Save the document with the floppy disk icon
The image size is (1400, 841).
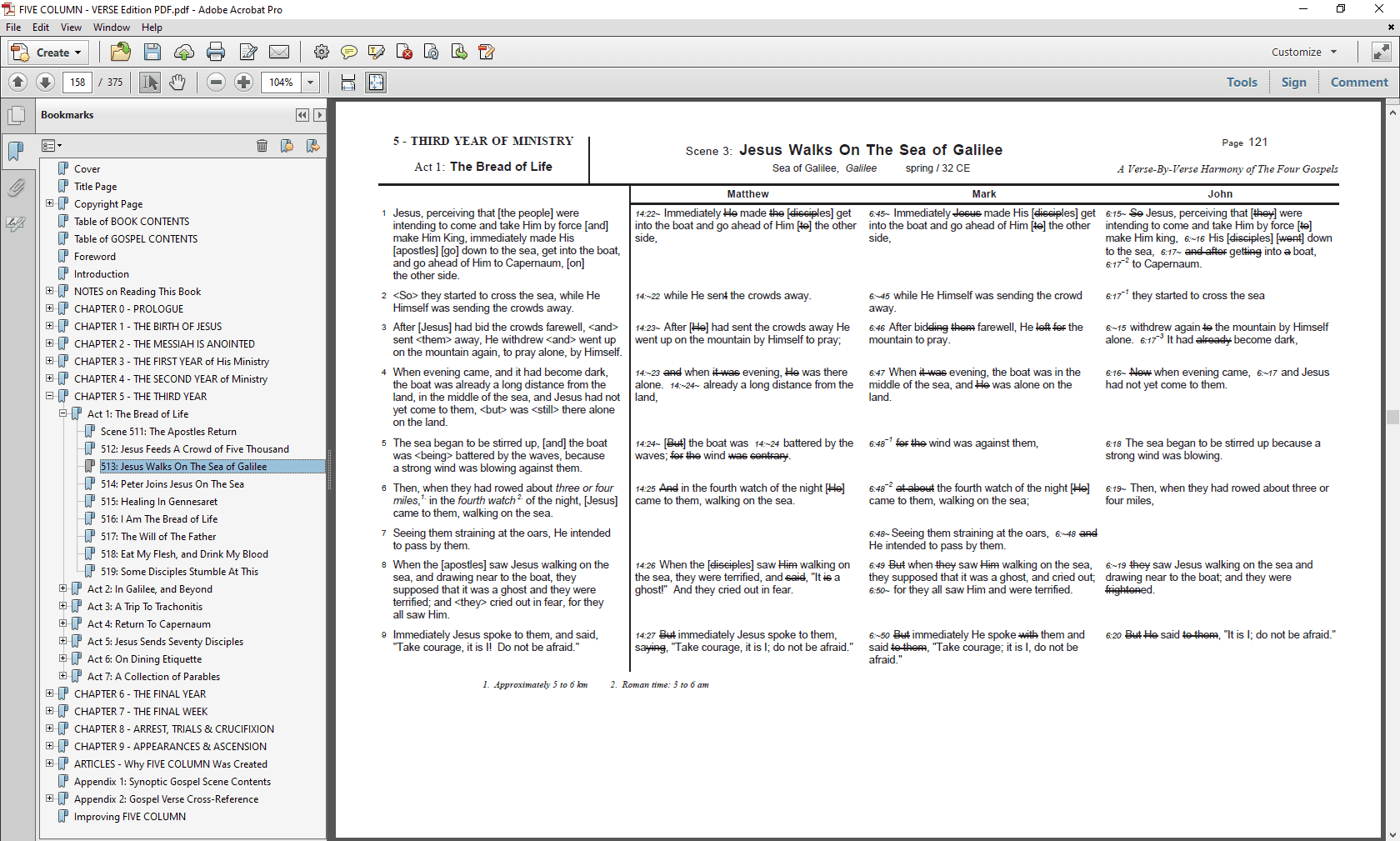152,52
